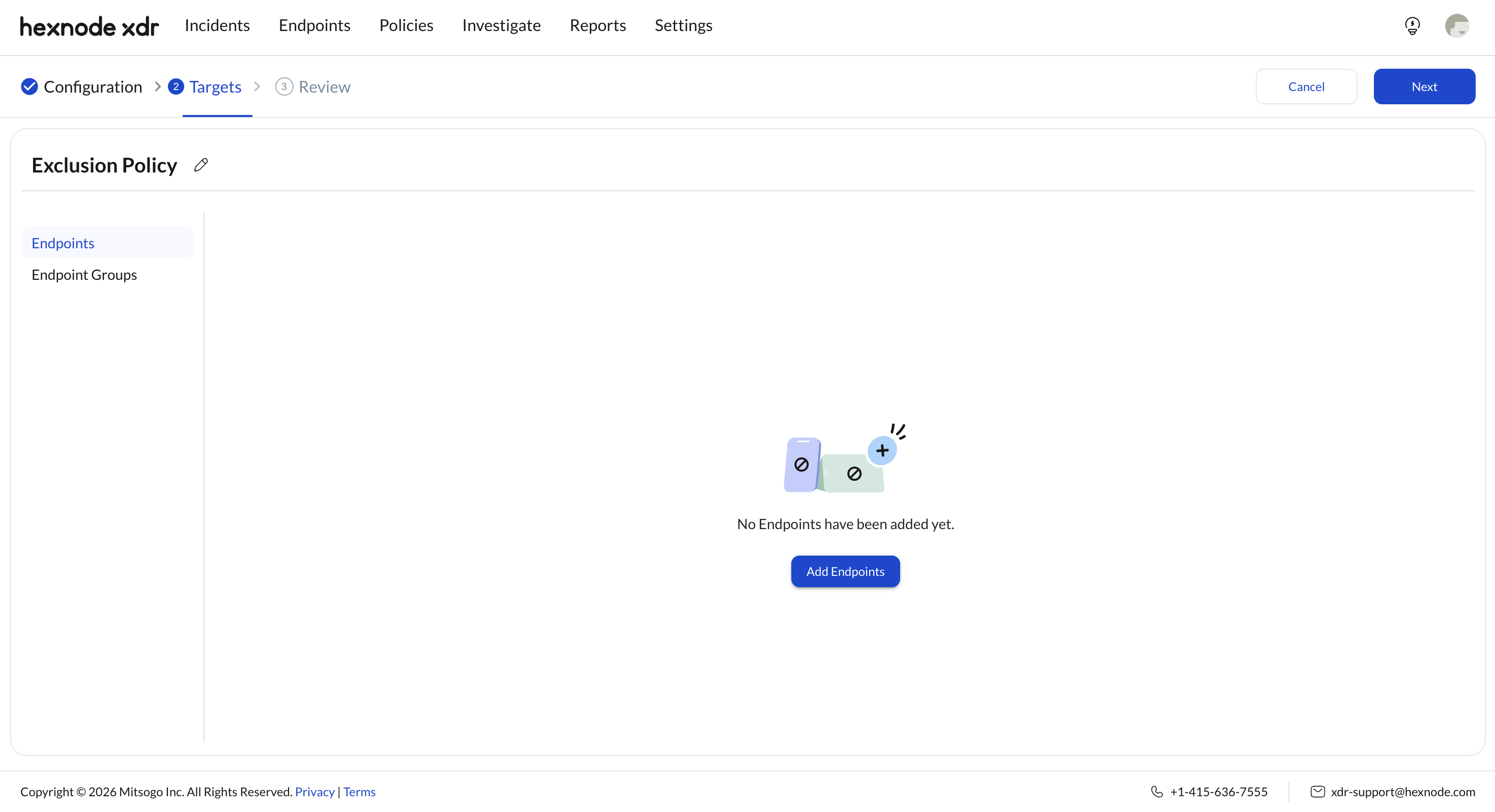Open the user profile avatar
The image size is (1495, 812).
[x=1457, y=26]
